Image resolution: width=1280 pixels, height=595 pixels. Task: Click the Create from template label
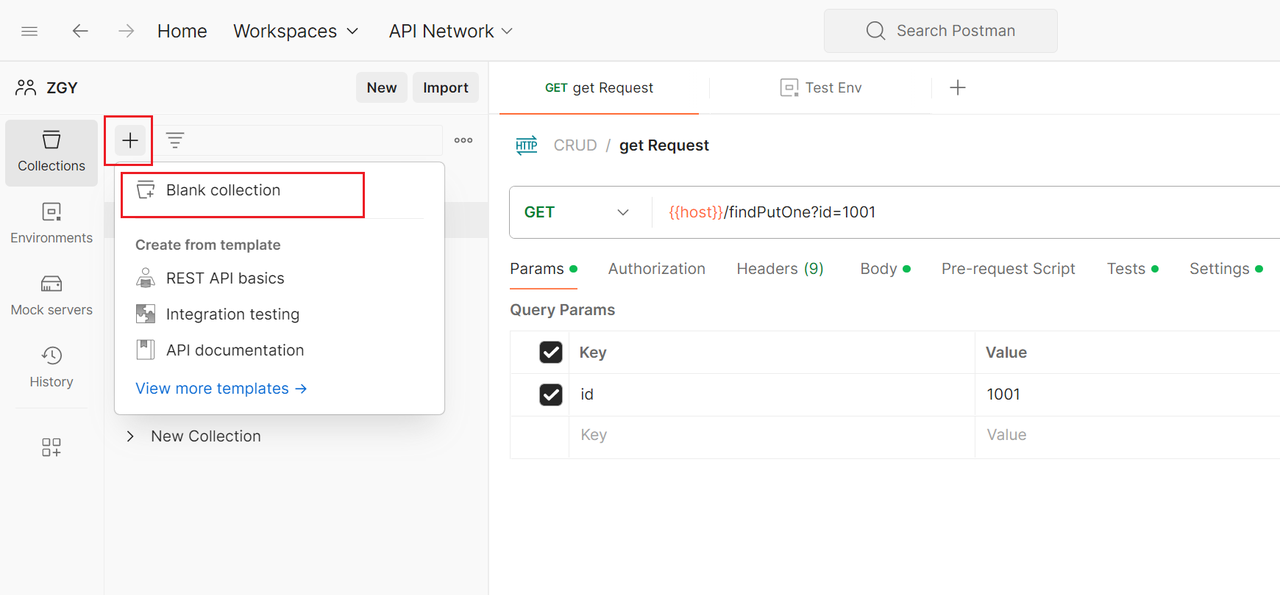pos(208,245)
